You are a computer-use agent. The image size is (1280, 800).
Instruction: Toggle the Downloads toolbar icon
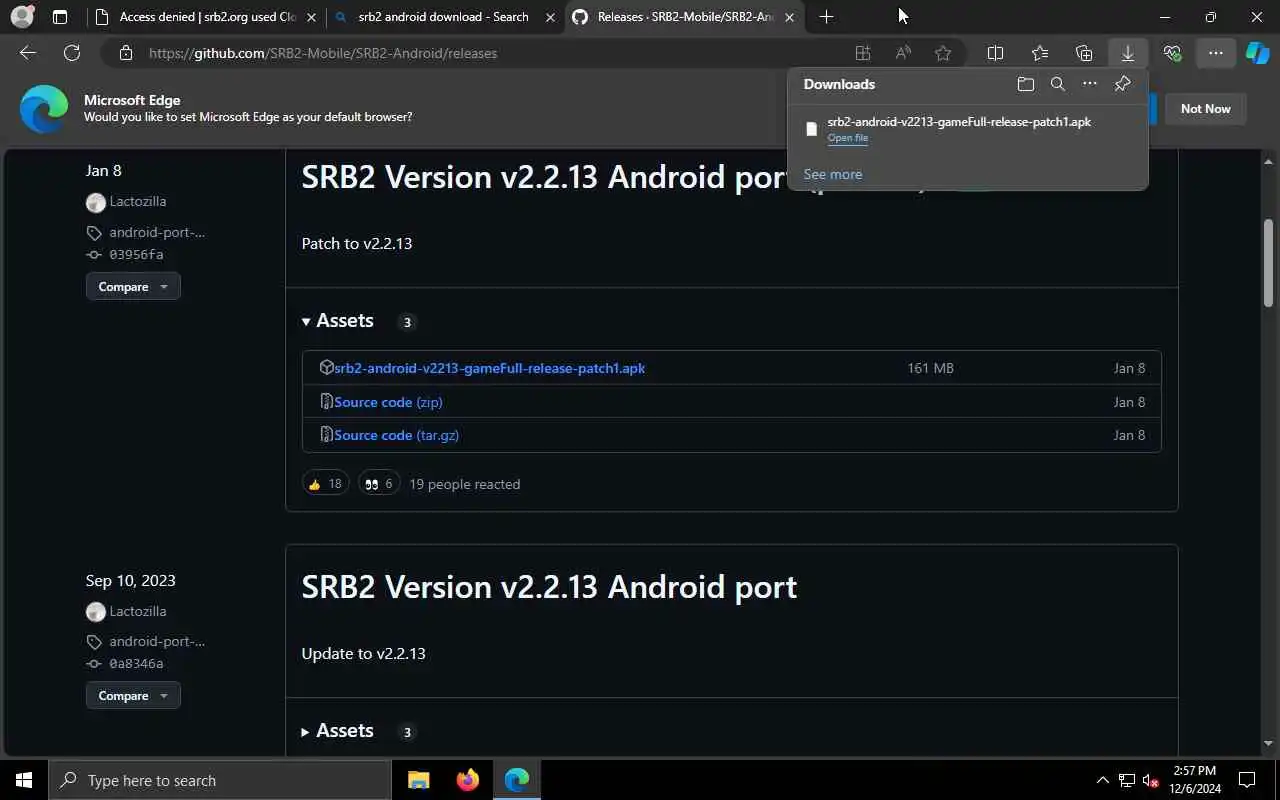(x=1128, y=53)
